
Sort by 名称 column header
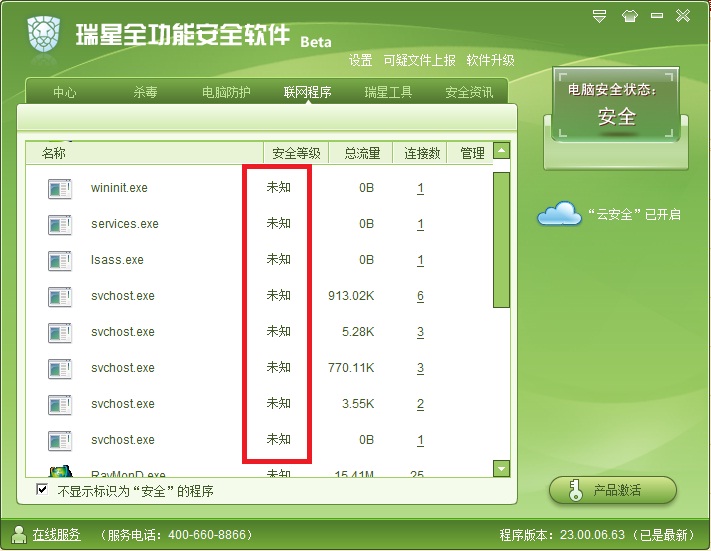[144, 153]
